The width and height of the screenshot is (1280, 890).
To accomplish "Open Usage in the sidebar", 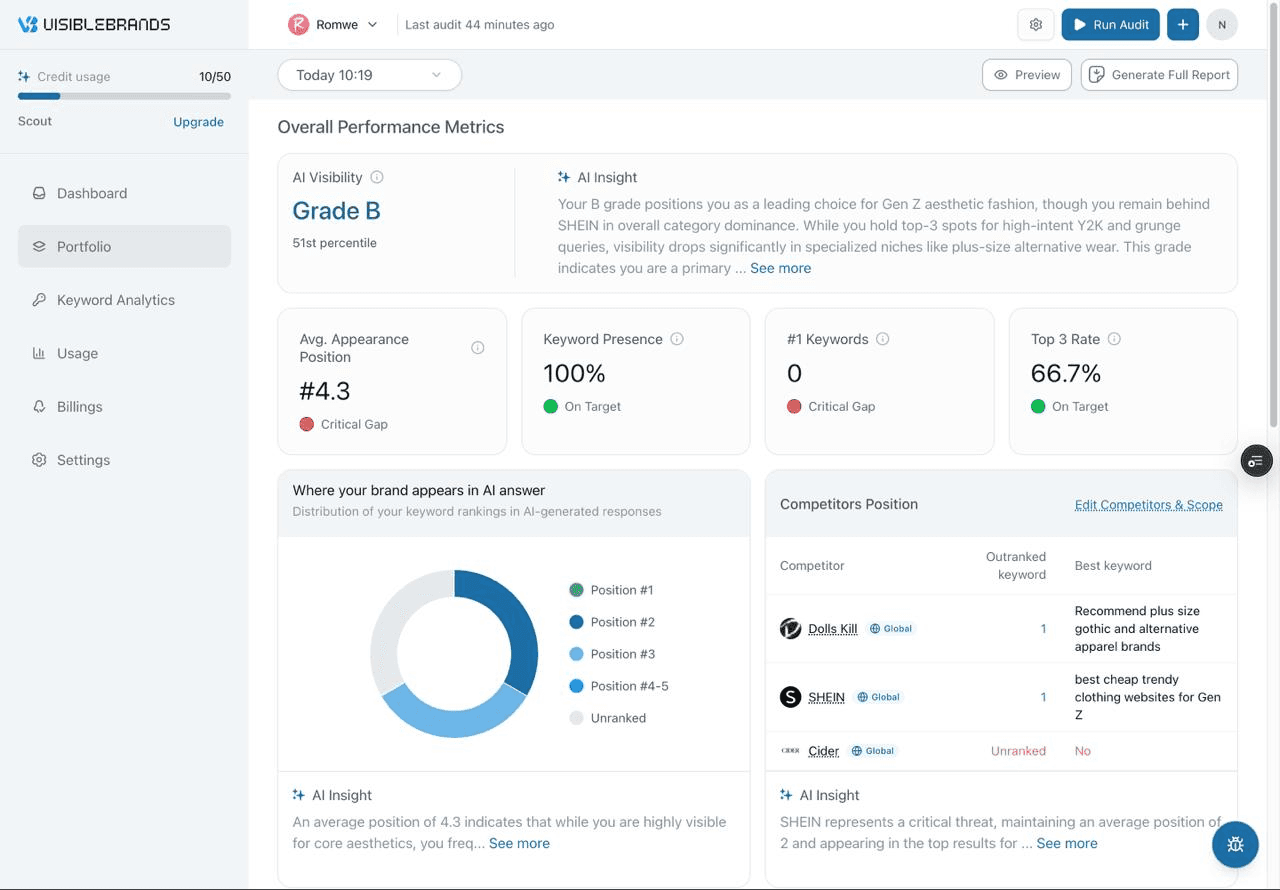I will 124,353.
